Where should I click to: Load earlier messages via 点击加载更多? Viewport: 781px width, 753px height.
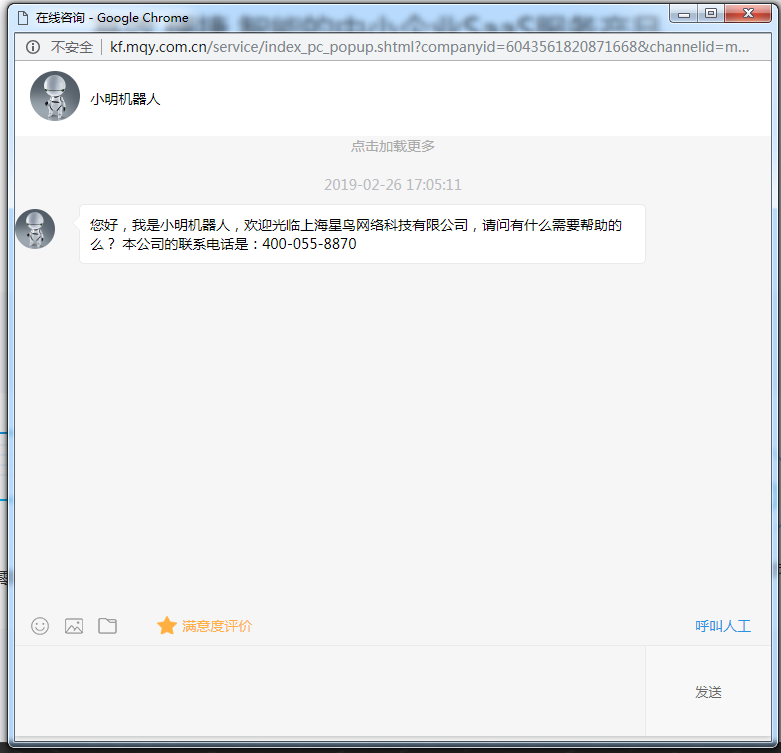tap(392, 146)
